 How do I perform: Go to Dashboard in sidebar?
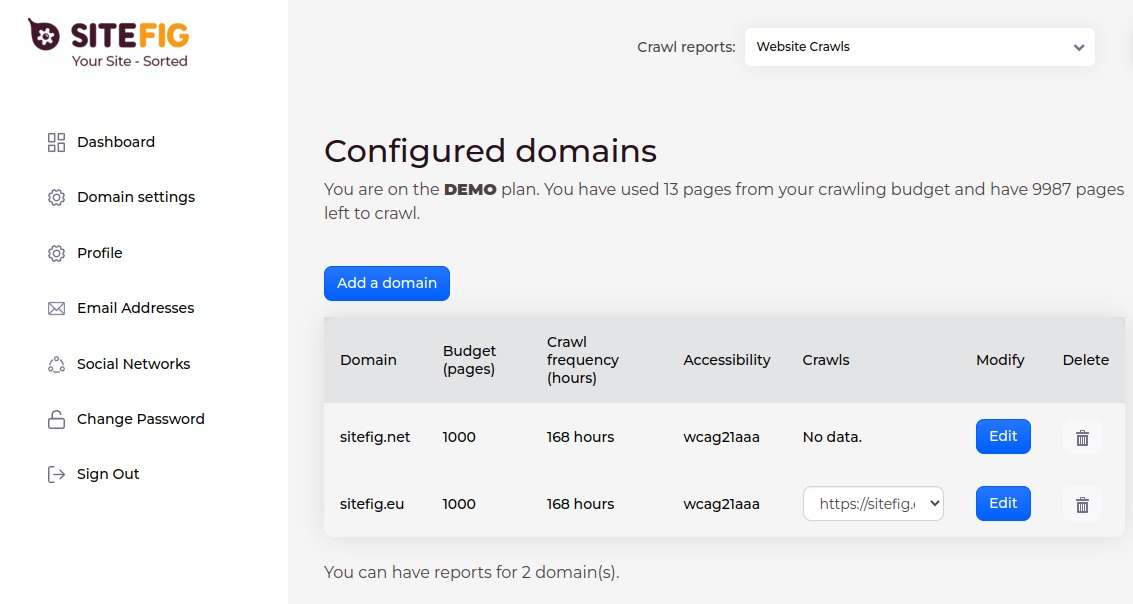click(116, 142)
